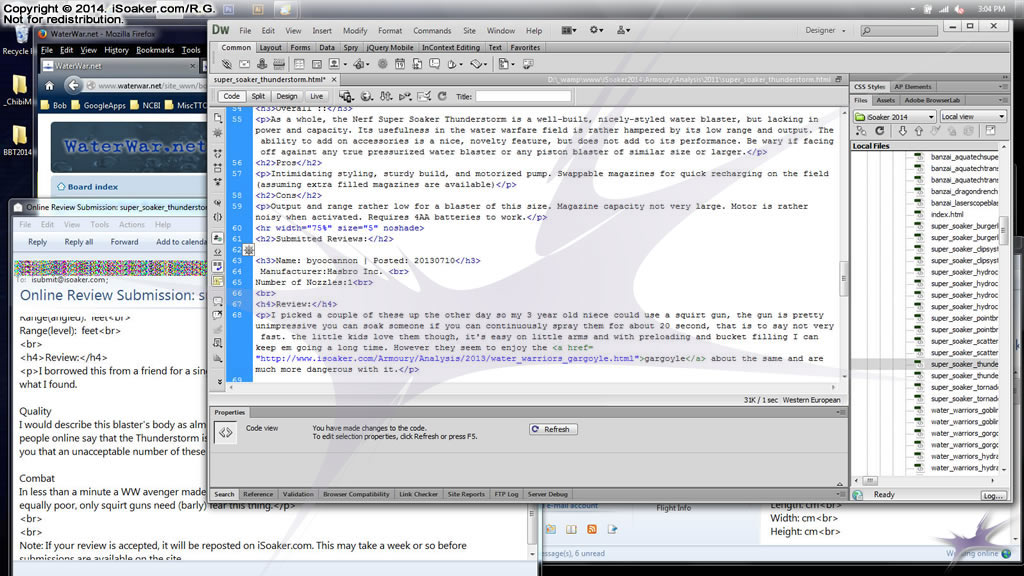The height and width of the screenshot is (576, 1024).
Task: Click the File Management icon in document toolbar
Action: point(386,96)
